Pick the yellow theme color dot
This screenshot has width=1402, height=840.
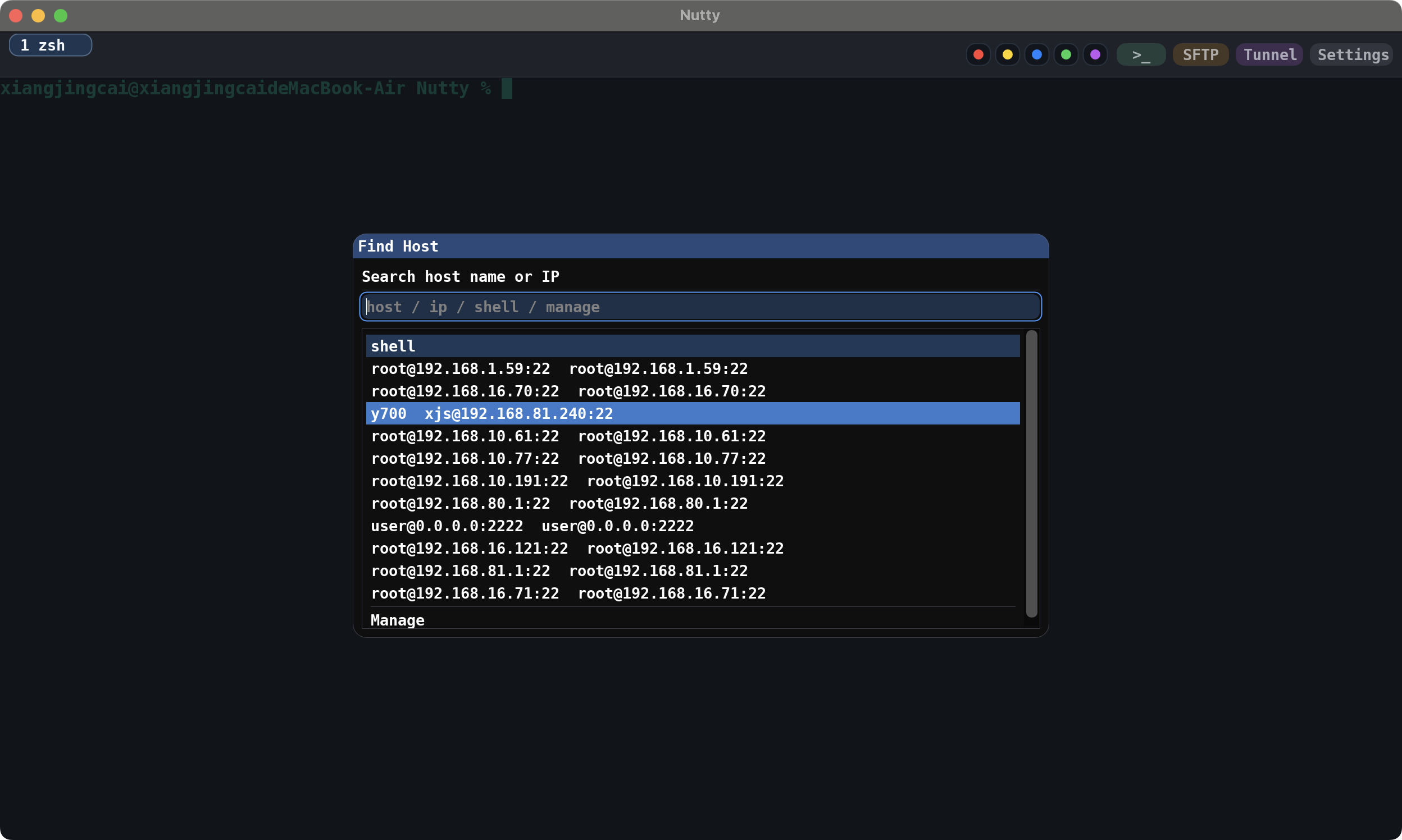1007,54
